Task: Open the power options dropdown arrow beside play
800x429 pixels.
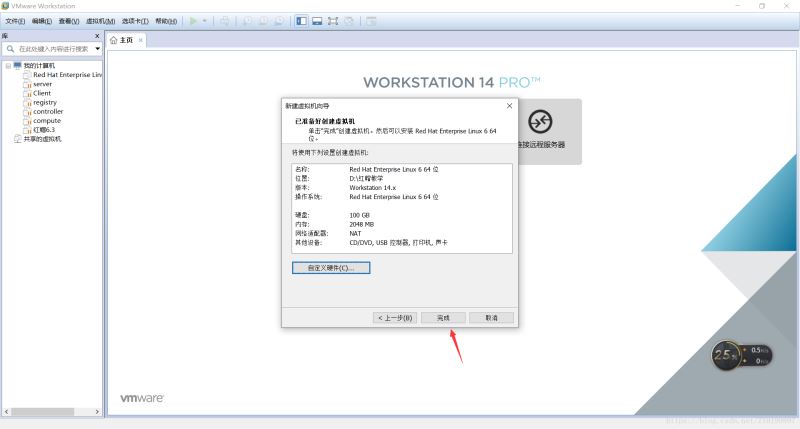Action: click(206, 20)
